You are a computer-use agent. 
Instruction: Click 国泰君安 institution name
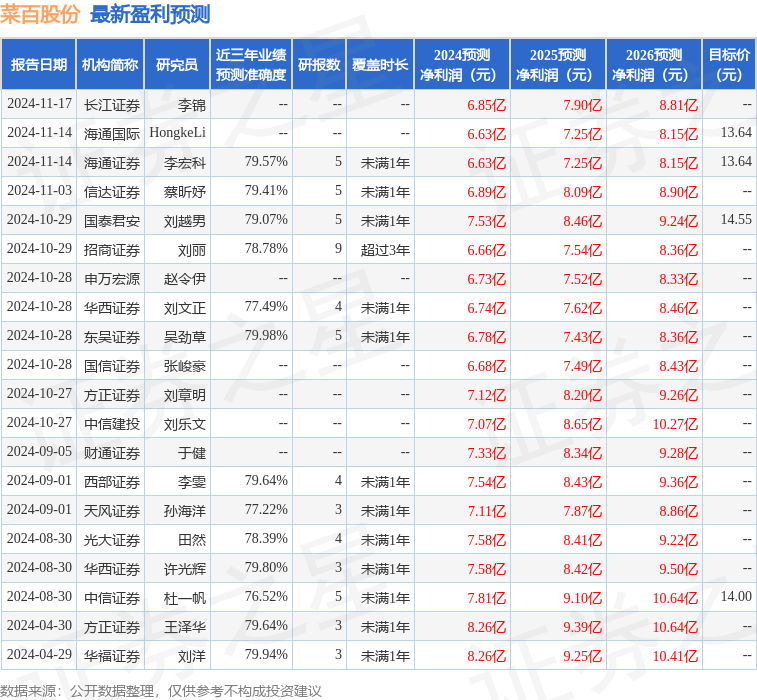pyautogui.click(x=112, y=221)
